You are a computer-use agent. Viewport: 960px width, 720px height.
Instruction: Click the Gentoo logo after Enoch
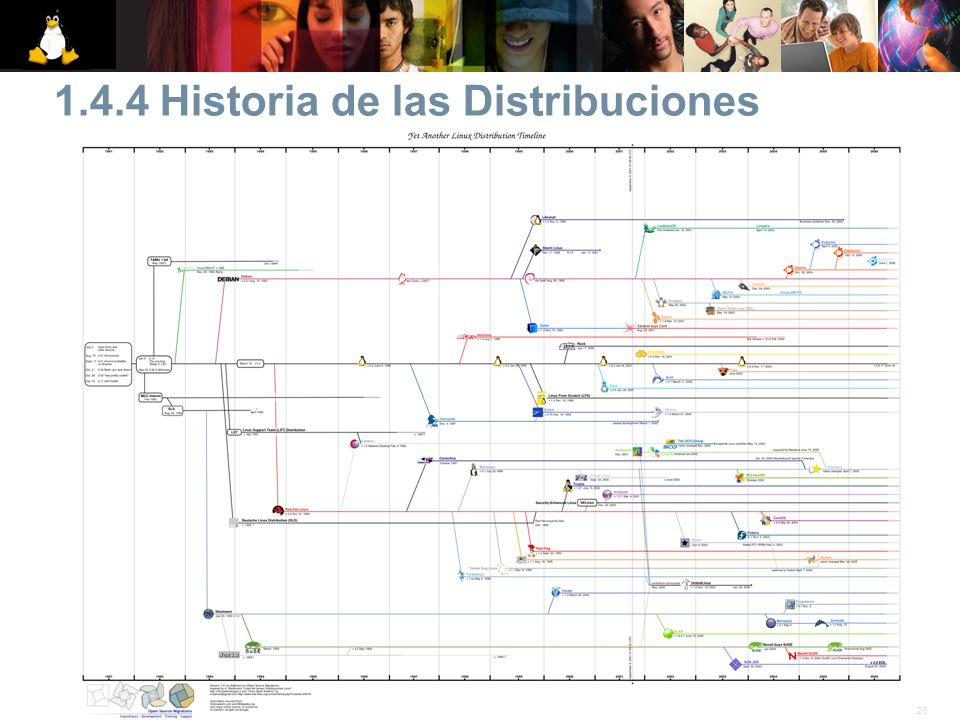click(657, 411)
